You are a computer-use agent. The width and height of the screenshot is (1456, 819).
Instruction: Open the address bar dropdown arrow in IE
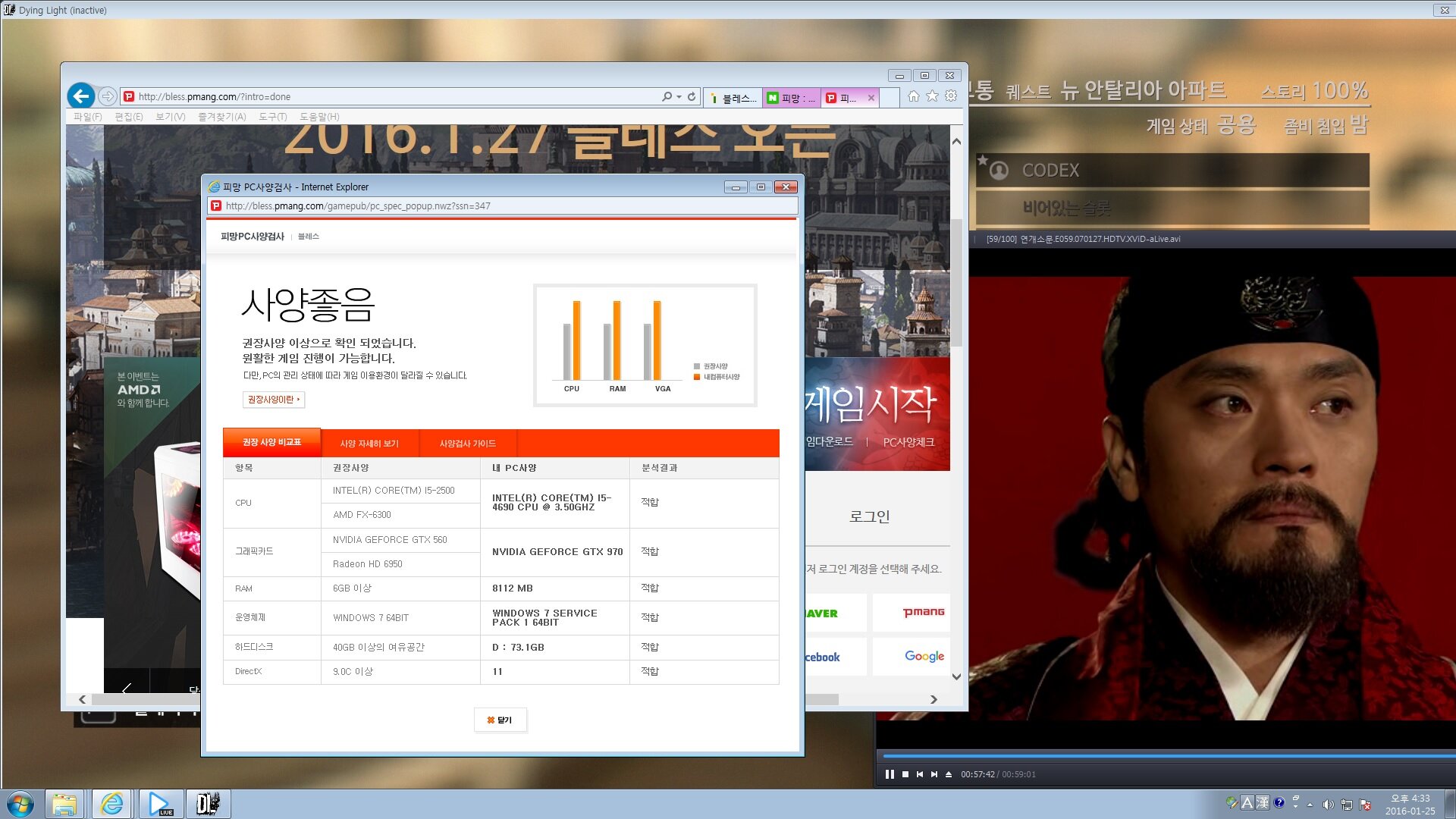pos(679,97)
